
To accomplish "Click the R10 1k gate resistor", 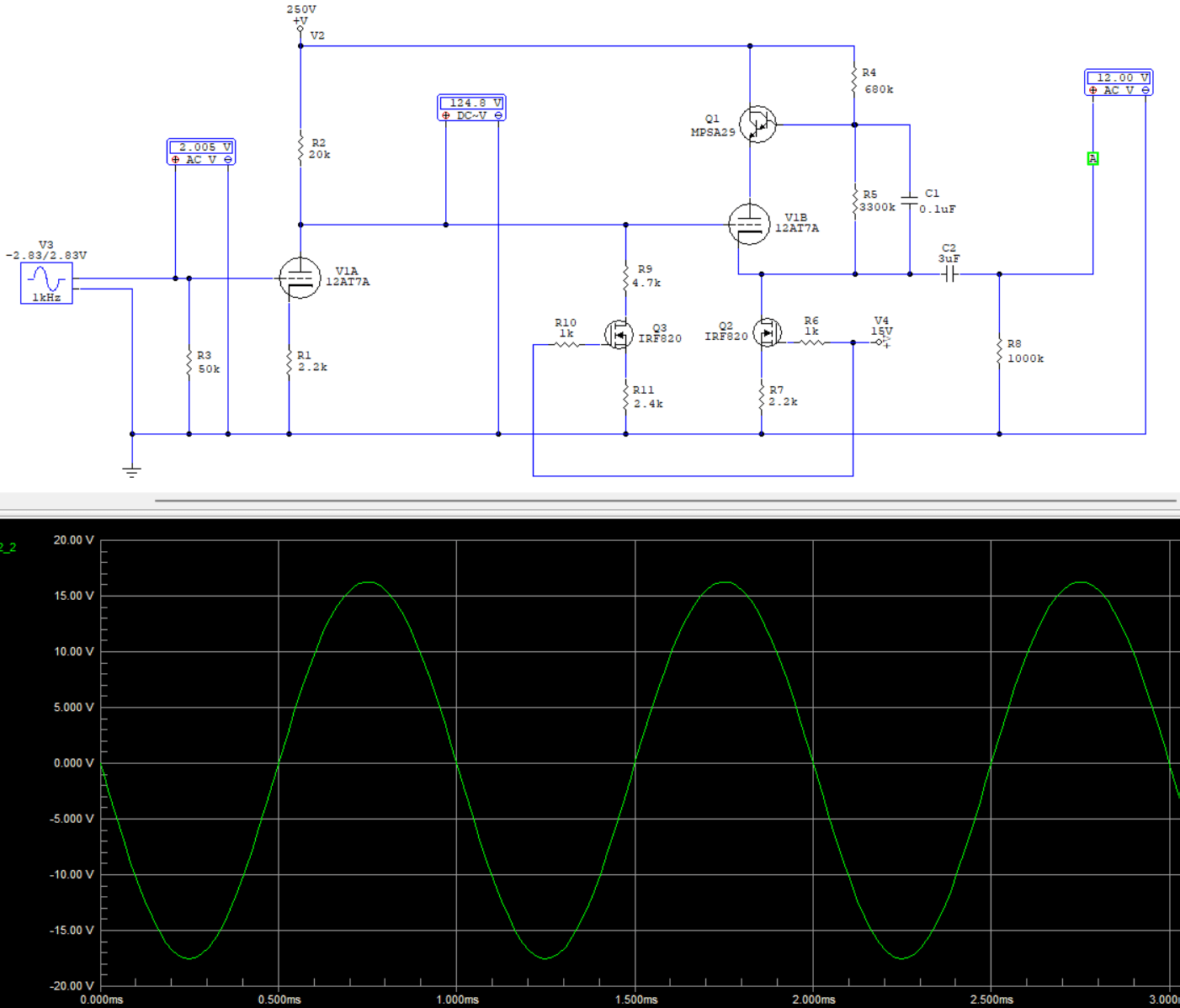I will tap(566, 343).
